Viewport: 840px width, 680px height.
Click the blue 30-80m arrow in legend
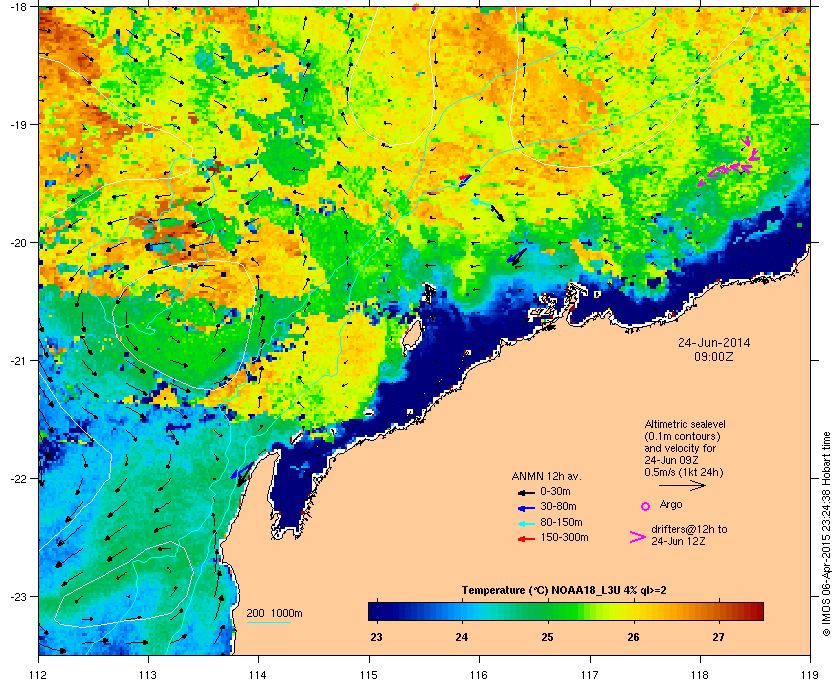[x=527, y=507]
